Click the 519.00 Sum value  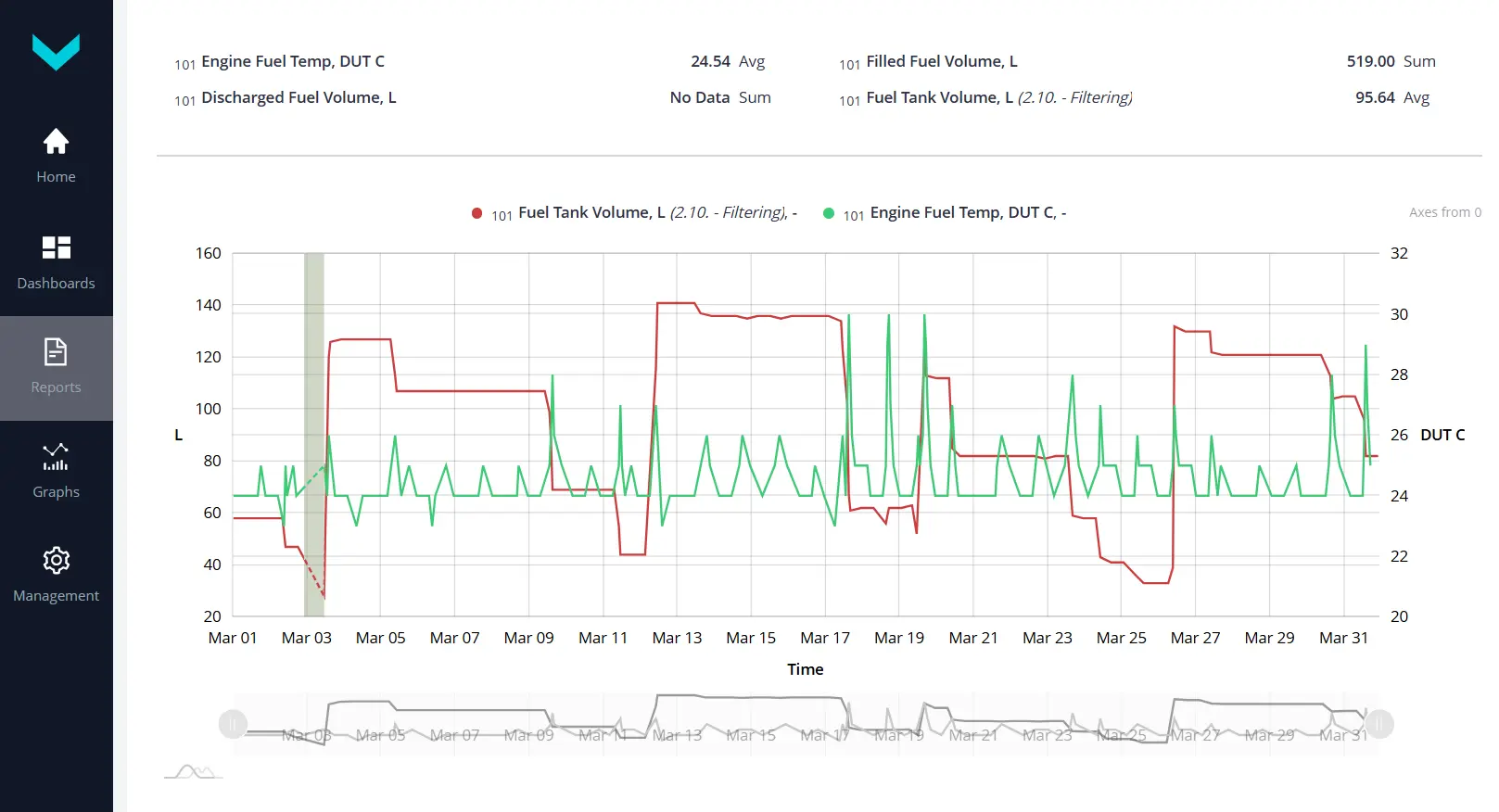coord(1391,61)
